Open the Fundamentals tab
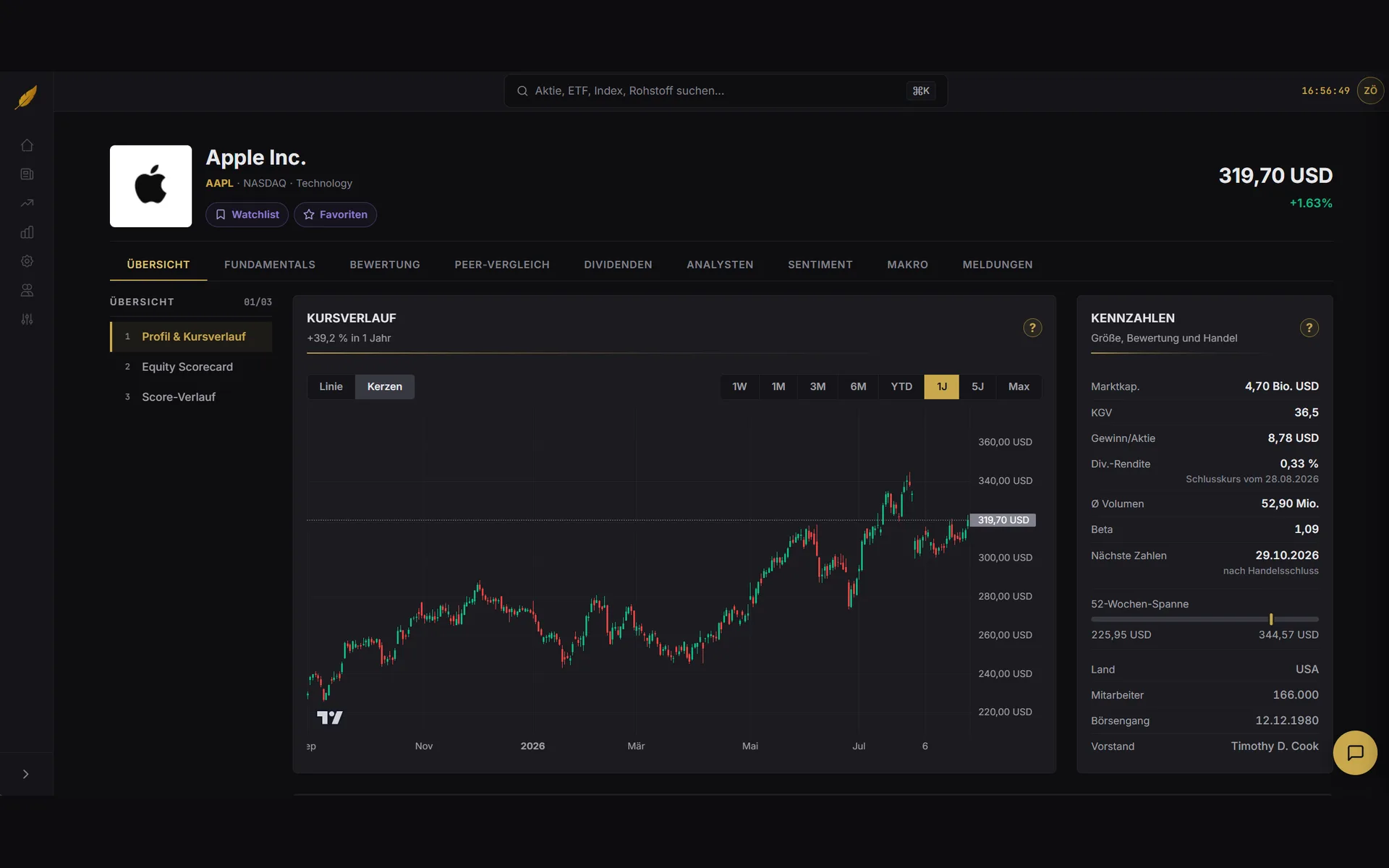This screenshot has height=868, width=1389. tap(270, 265)
